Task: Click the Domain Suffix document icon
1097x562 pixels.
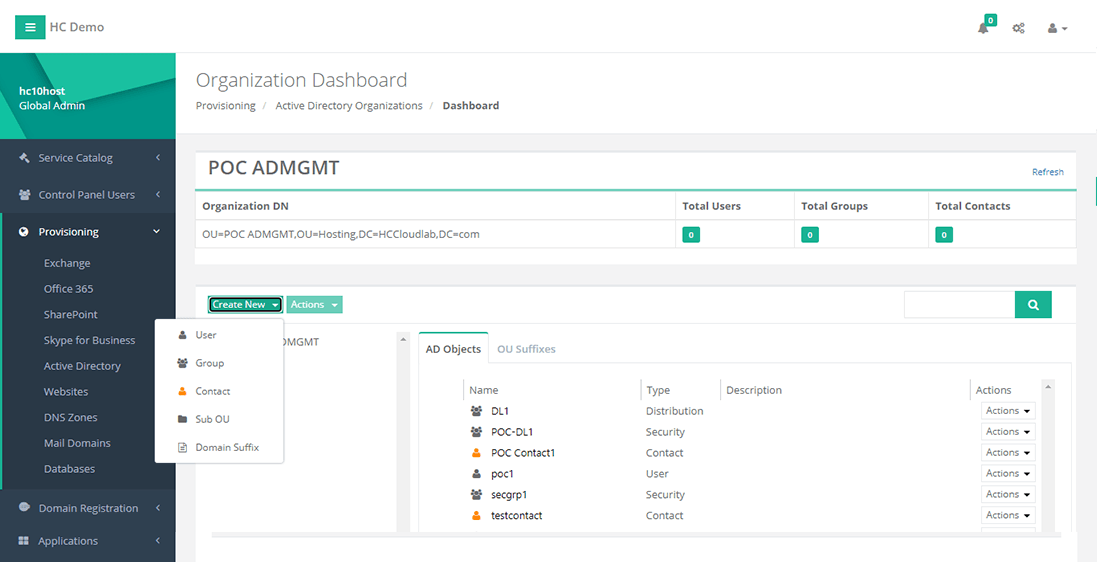Action: (183, 447)
